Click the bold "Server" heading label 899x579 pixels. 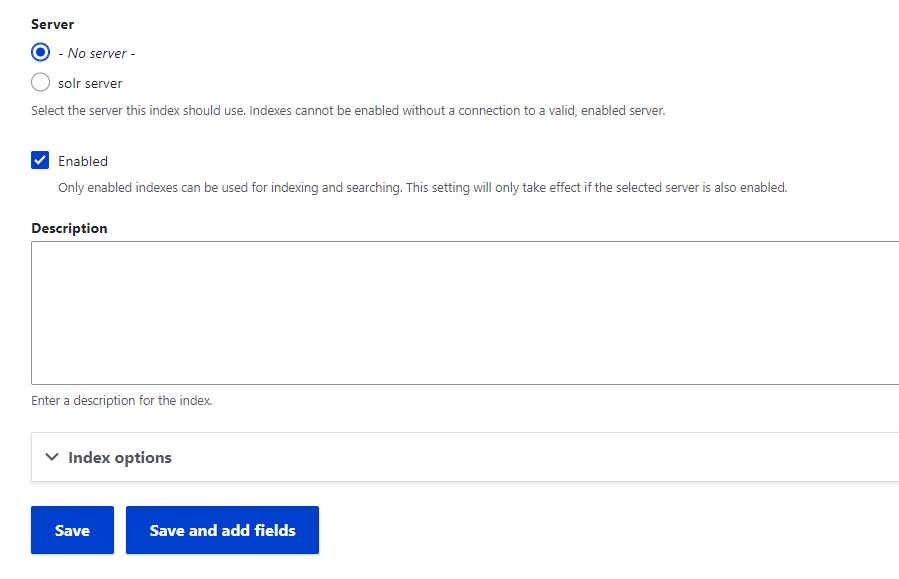pos(53,23)
